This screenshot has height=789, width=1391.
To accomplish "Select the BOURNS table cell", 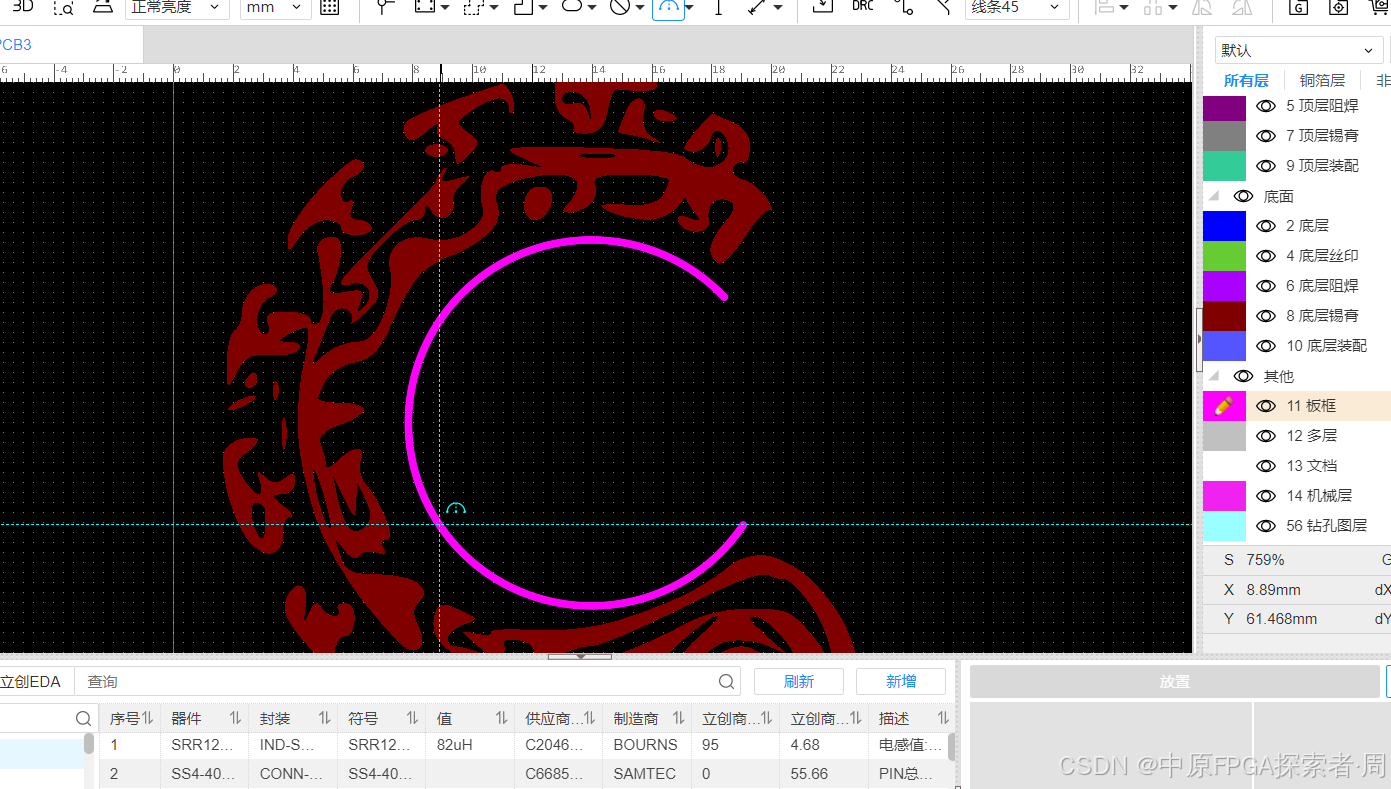I will click(x=646, y=745).
